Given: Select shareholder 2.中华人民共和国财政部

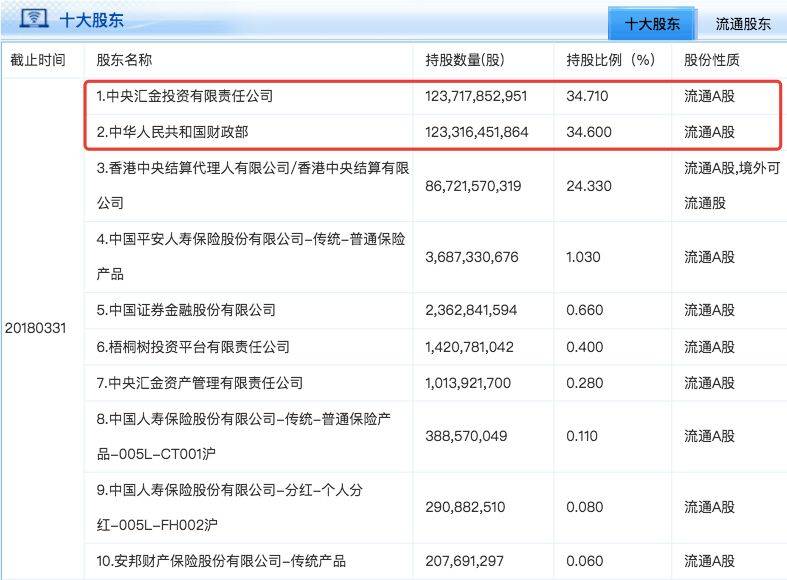Looking at the screenshot, I should coord(173,132).
